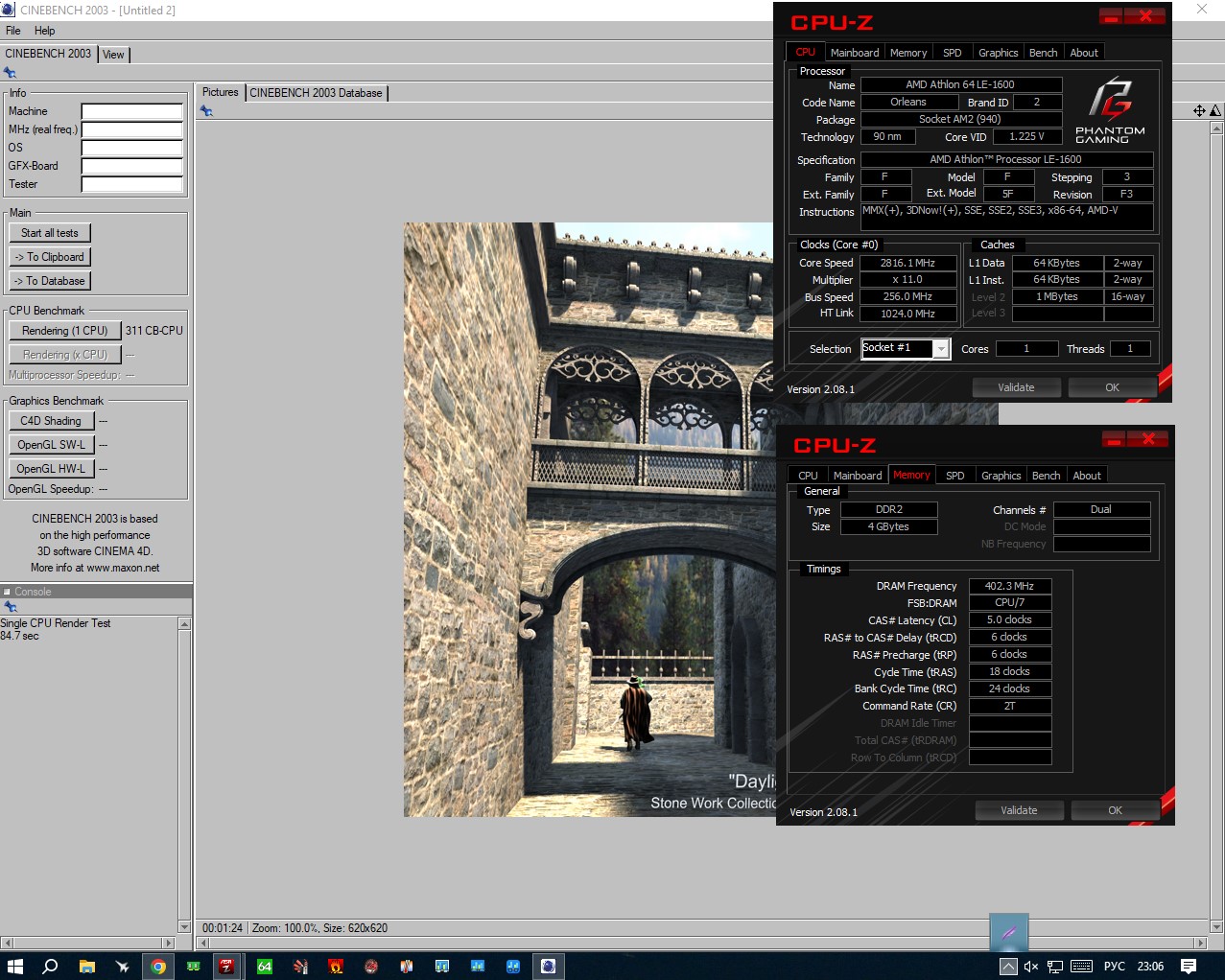Click Console scrollbar up arrow
Viewport: 1225px width, 980px height.
[x=184, y=624]
